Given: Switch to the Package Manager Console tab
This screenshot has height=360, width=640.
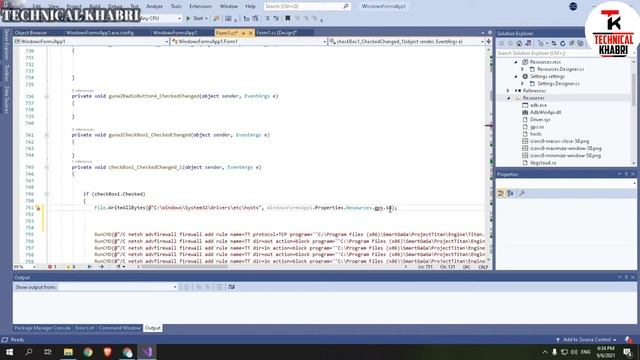Looking at the screenshot, I should 42,328.
